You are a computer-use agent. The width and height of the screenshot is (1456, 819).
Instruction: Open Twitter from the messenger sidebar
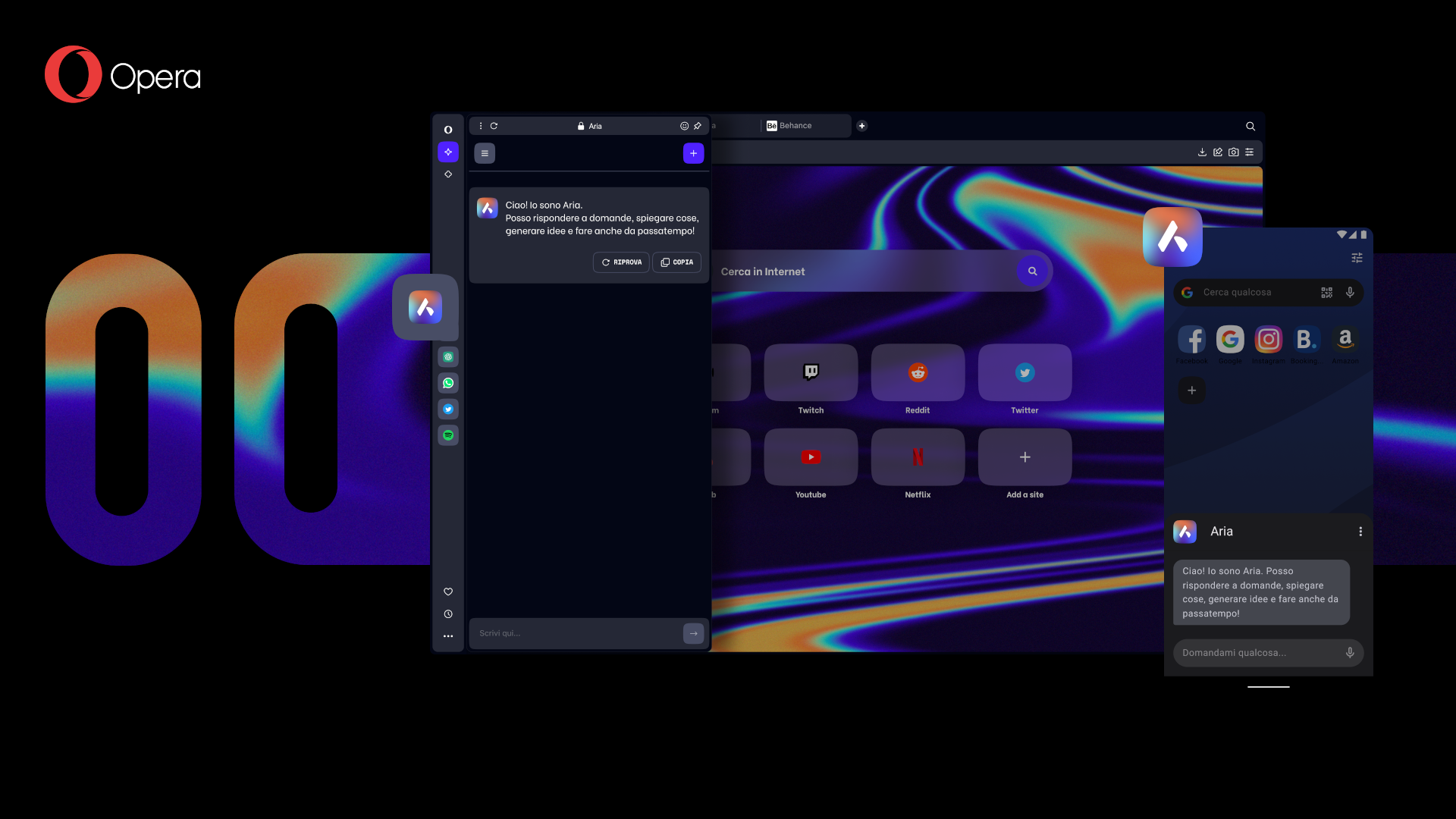point(448,409)
